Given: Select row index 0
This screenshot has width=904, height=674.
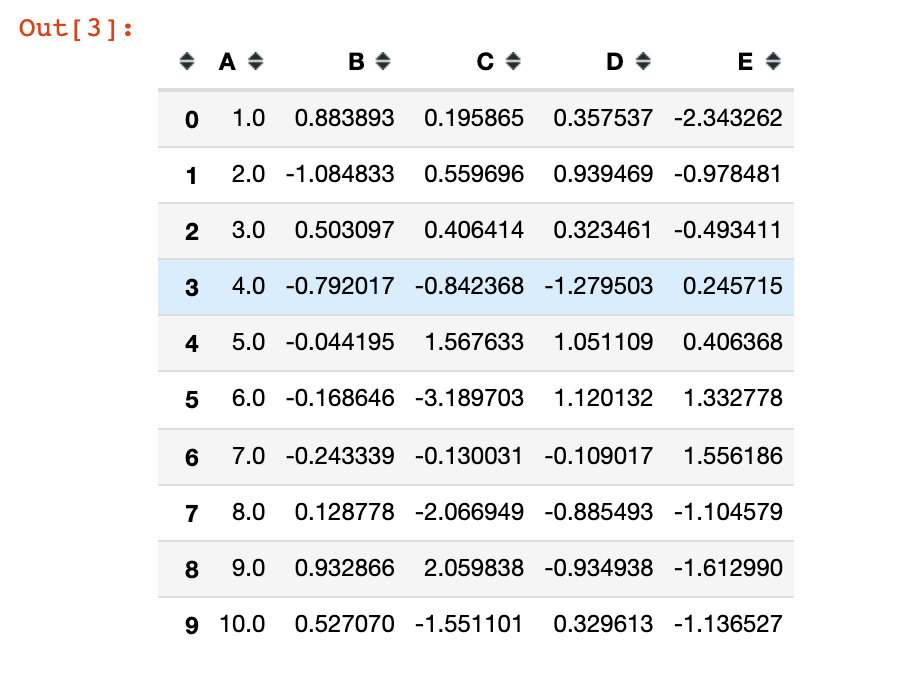Looking at the screenshot, I should tap(192, 119).
